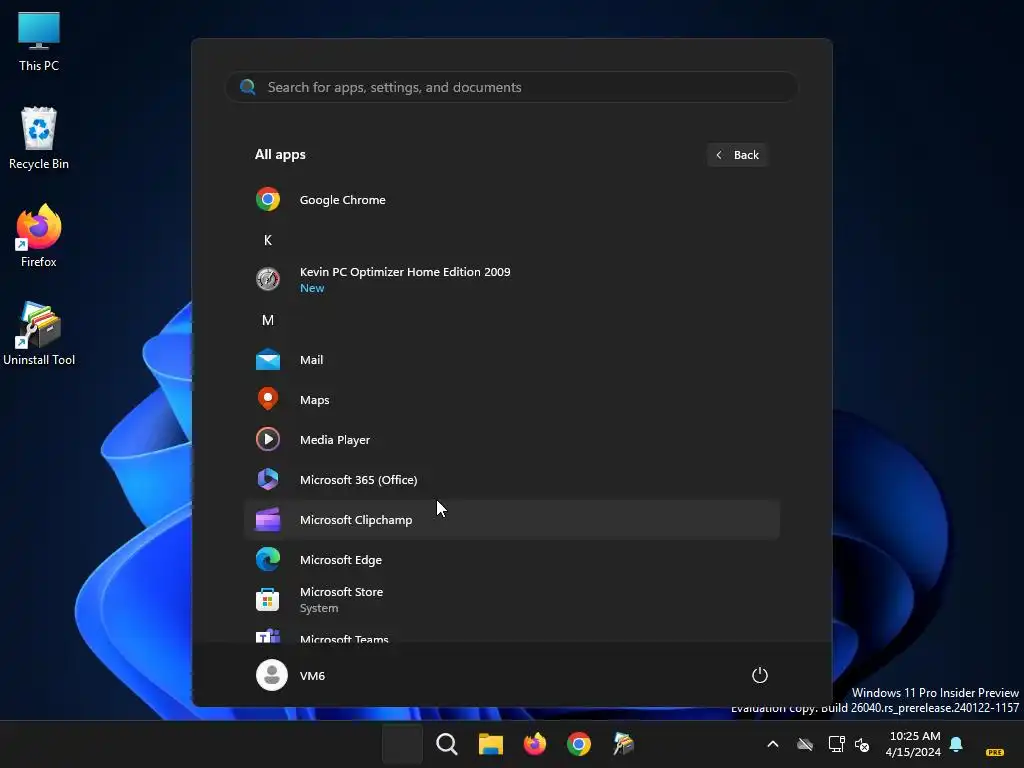Image resolution: width=1024 pixels, height=768 pixels.
Task: Open Microsoft 365 (Office)
Action: [511, 479]
